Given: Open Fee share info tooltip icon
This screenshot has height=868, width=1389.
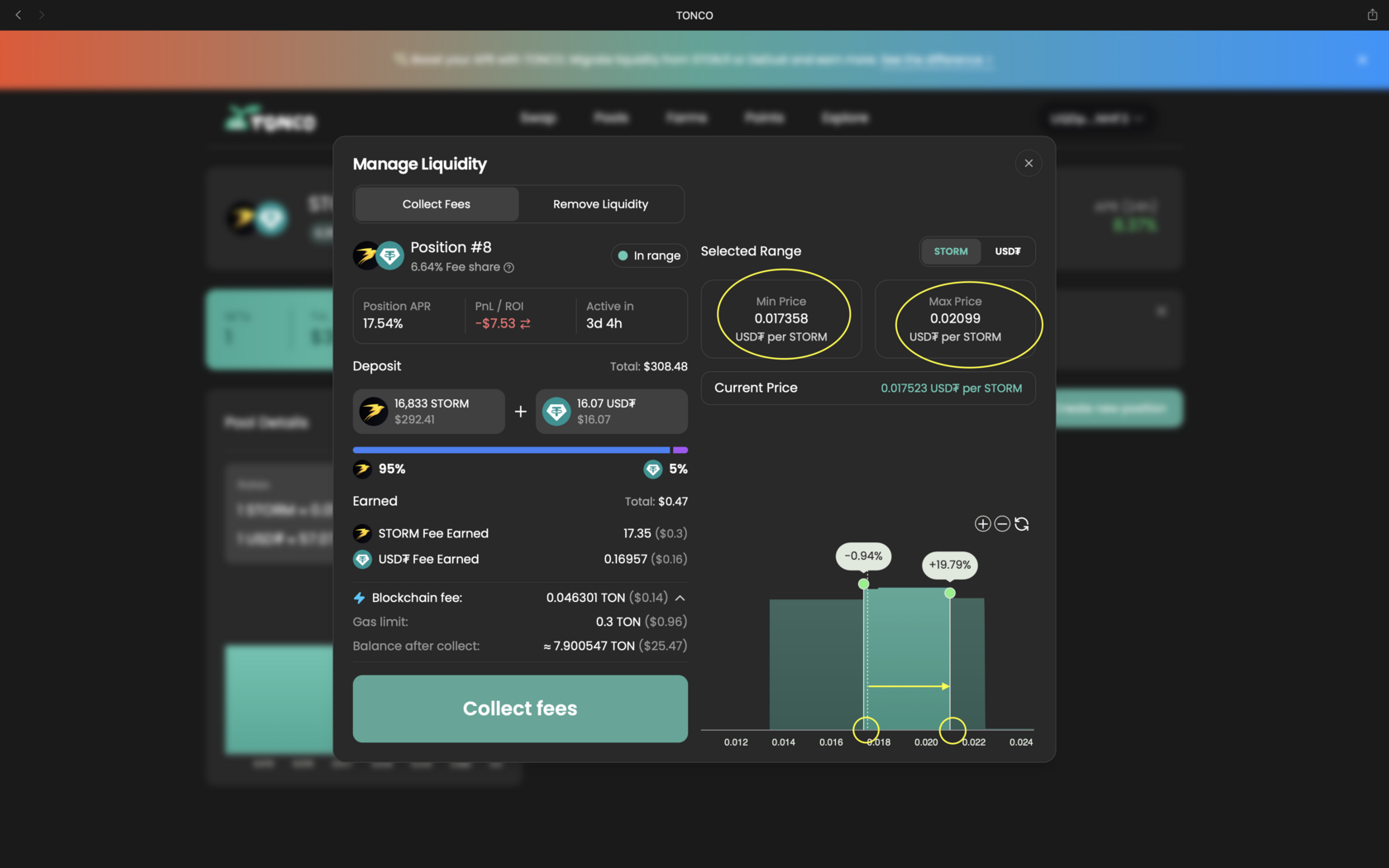Looking at the screenshot, I should [x=509, y=268].
